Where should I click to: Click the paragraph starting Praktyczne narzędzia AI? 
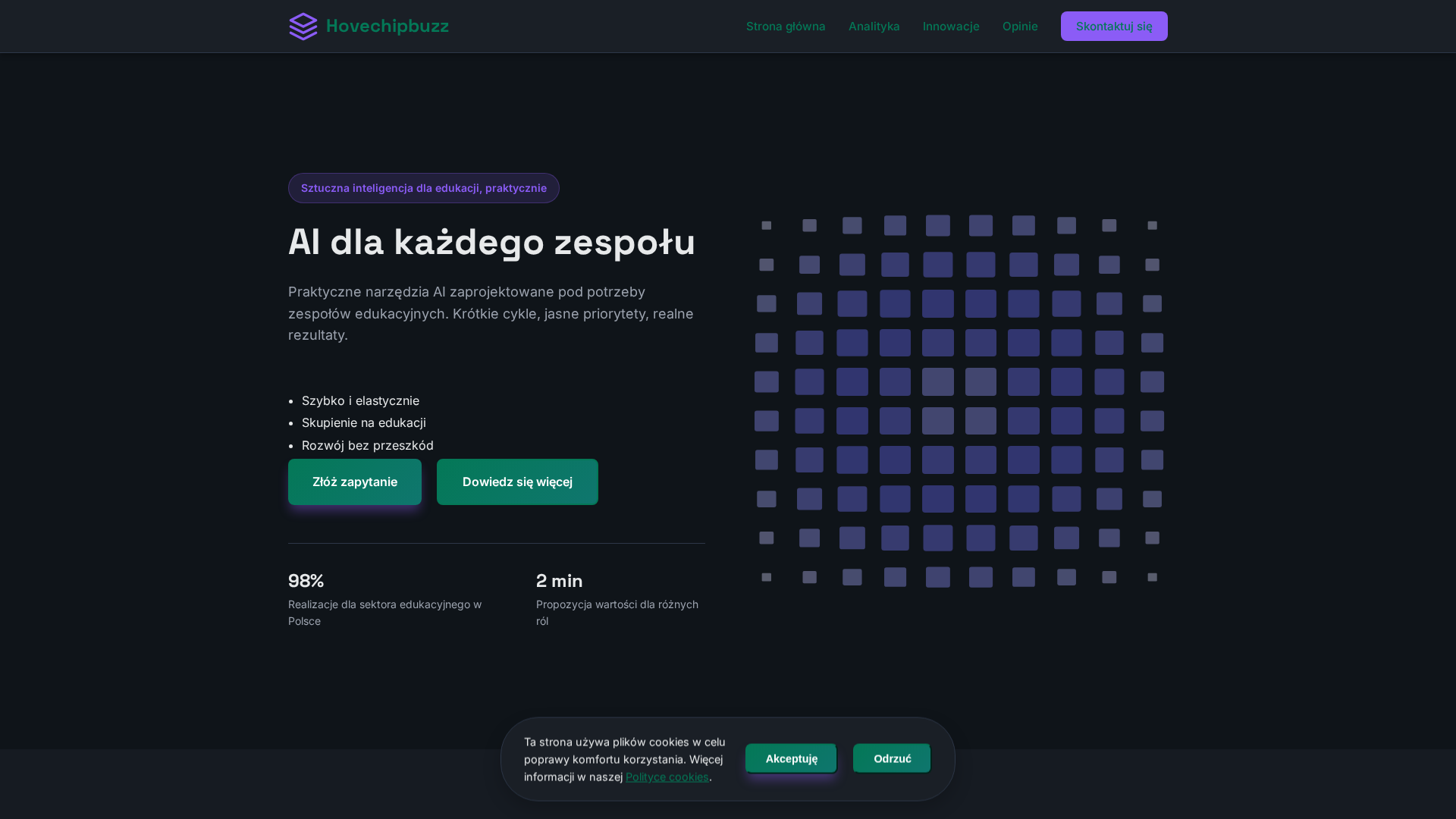click(x=491, y=313)
